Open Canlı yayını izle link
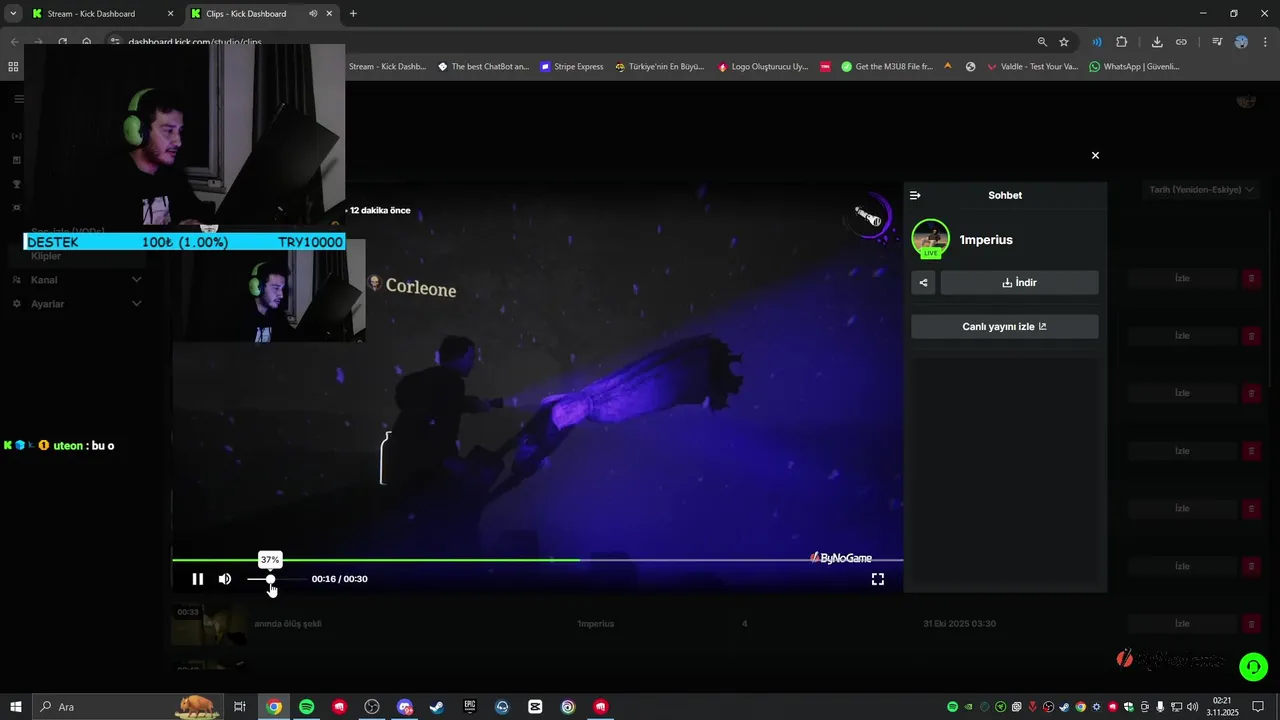The width and height of the screenshot is (1280, 720). click(x=1004, y=327)
